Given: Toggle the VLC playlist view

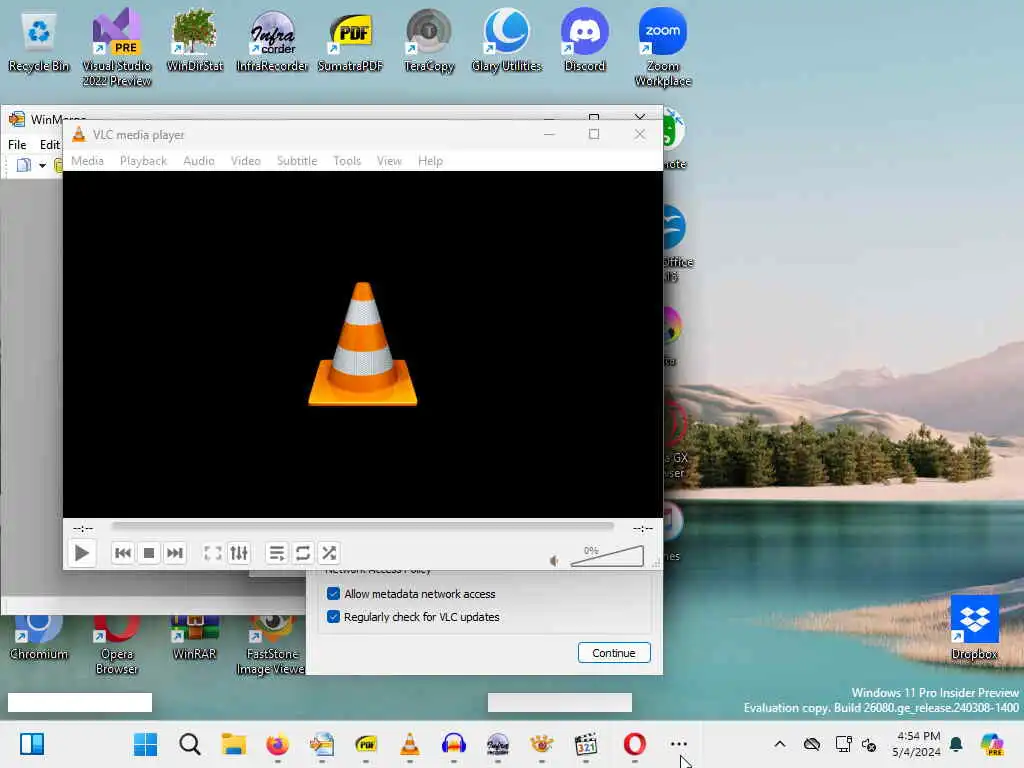Looking at the screenshot, I should coord(277,554).
